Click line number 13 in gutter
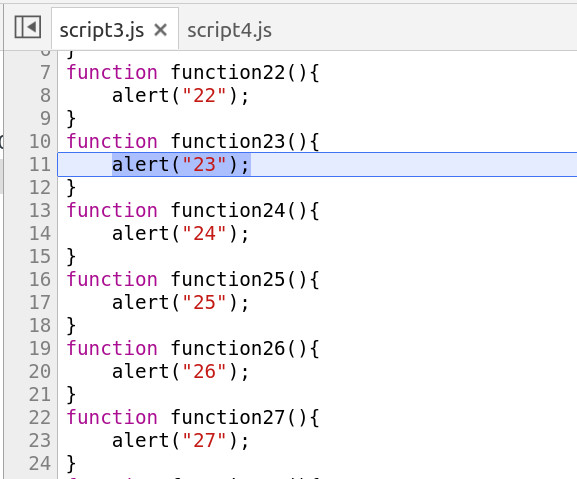This screenshot has height=479, width=577. (40, 210)
